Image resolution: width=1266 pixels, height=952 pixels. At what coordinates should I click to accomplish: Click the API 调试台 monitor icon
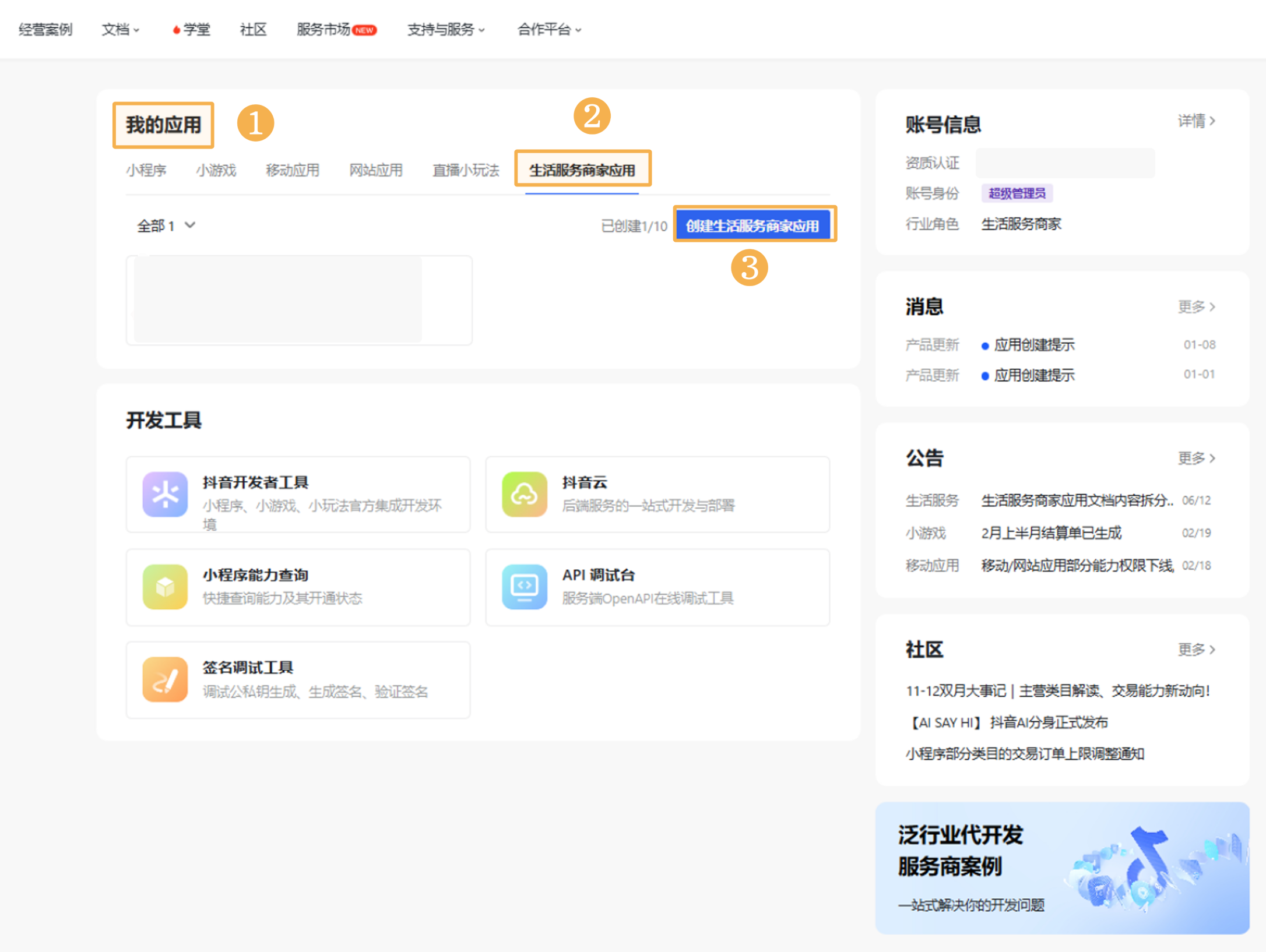[x=524, y=587]
